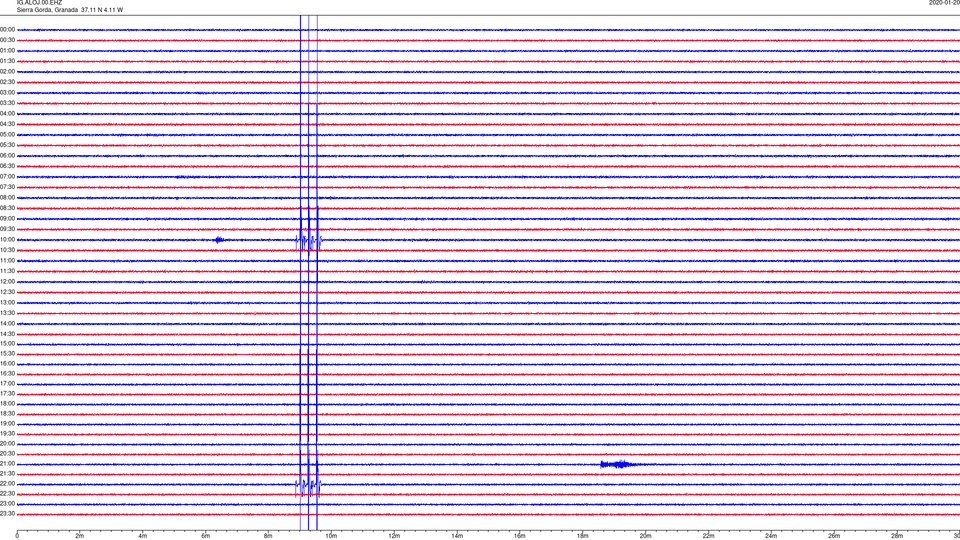Select the 22:30 time row label

pos(7,493)
